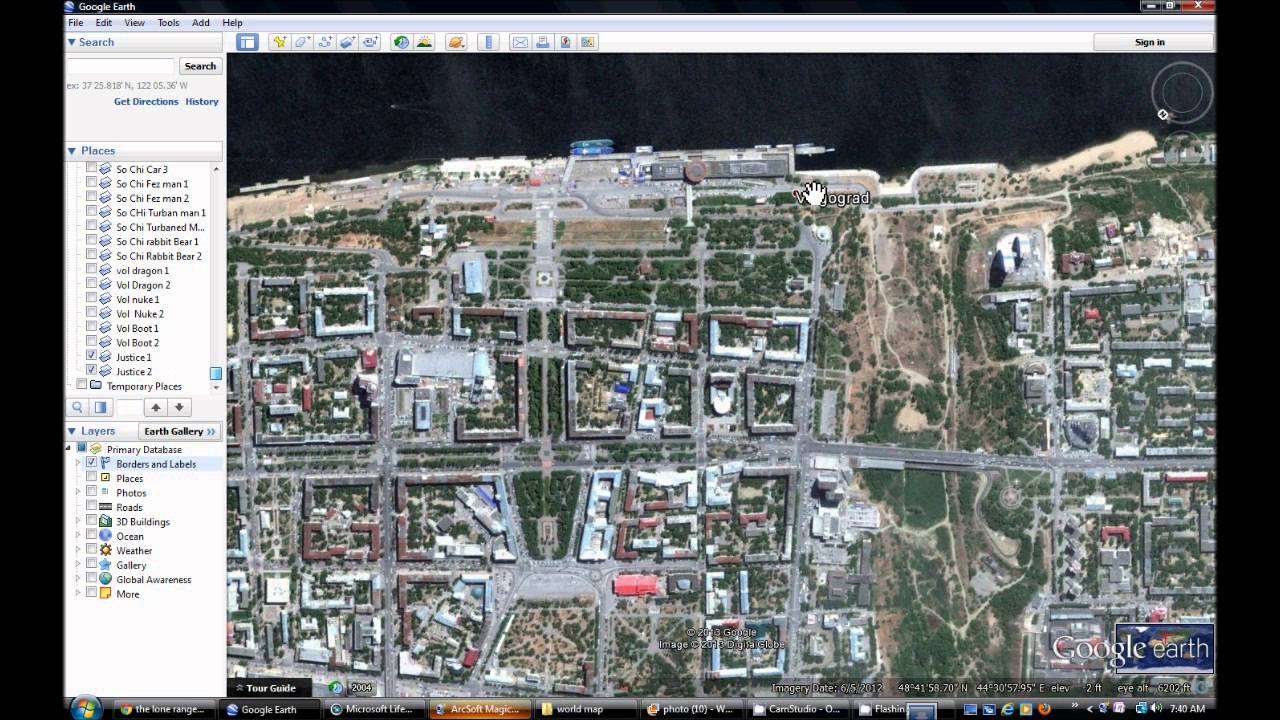Enable the Roads layer checkbox
Viewport: 1280px width, 720px height.
point(91,507)
